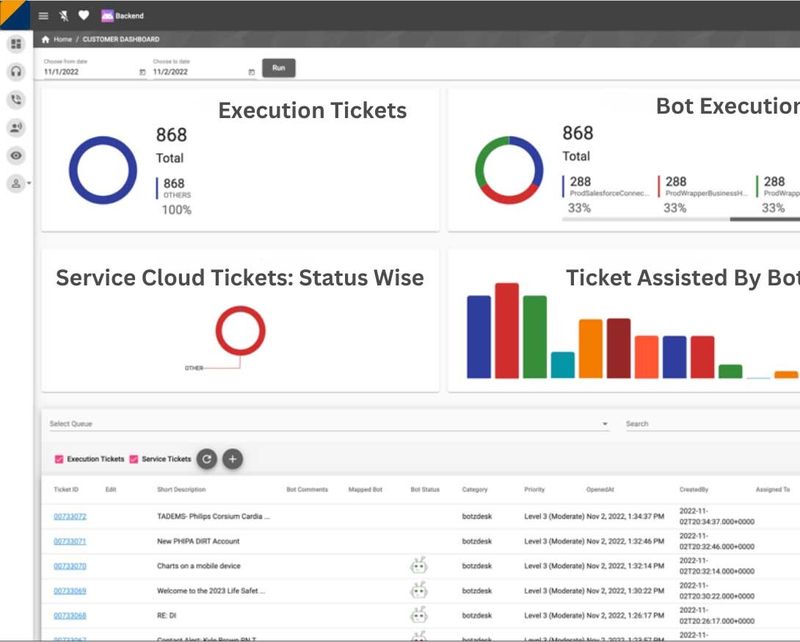Image resolution: width=800 pixels, height=642 pixels.
Task: Click bot status icon for ticket 00733070
Action: (x=418, y=566)
